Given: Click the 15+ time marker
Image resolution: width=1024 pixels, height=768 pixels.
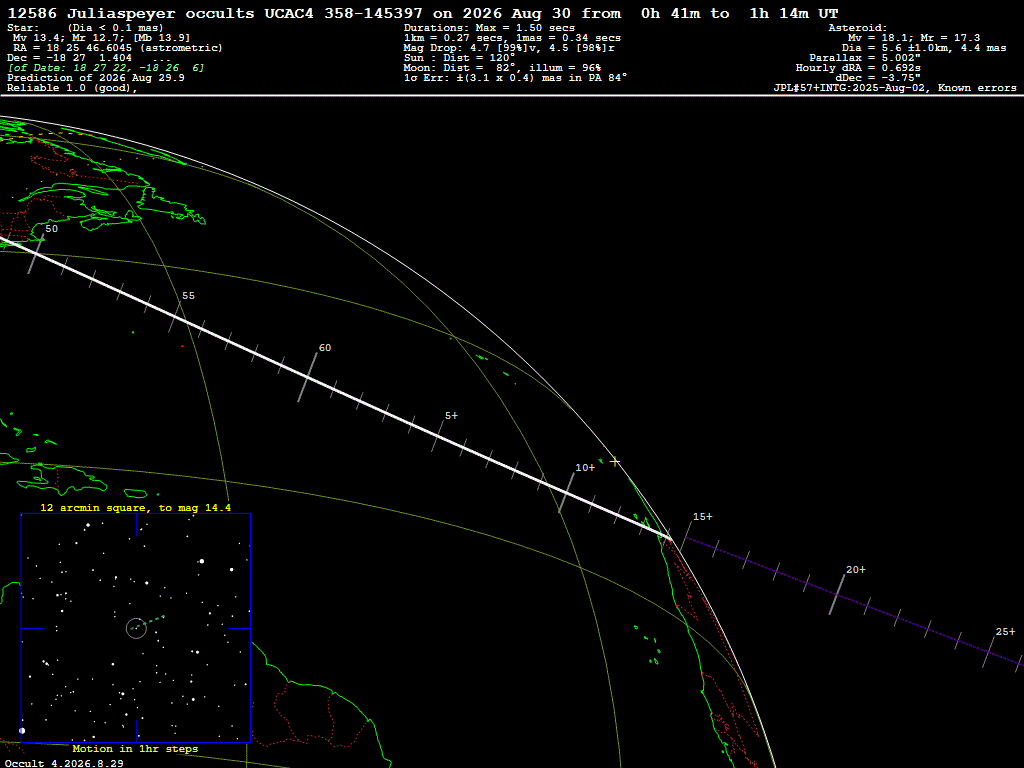Looking at the screenshot, I should click(703, 517).
